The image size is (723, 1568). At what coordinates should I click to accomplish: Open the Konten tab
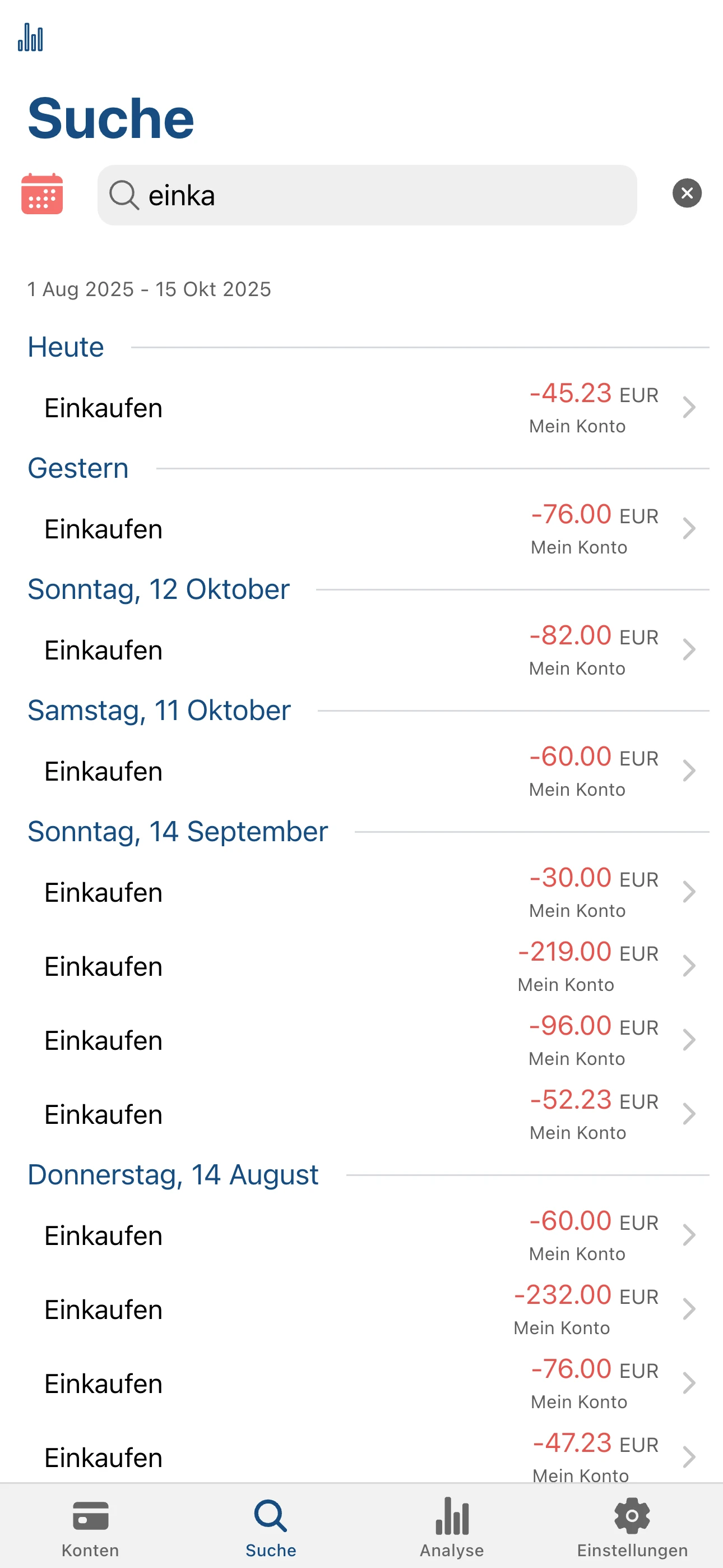90,1527
